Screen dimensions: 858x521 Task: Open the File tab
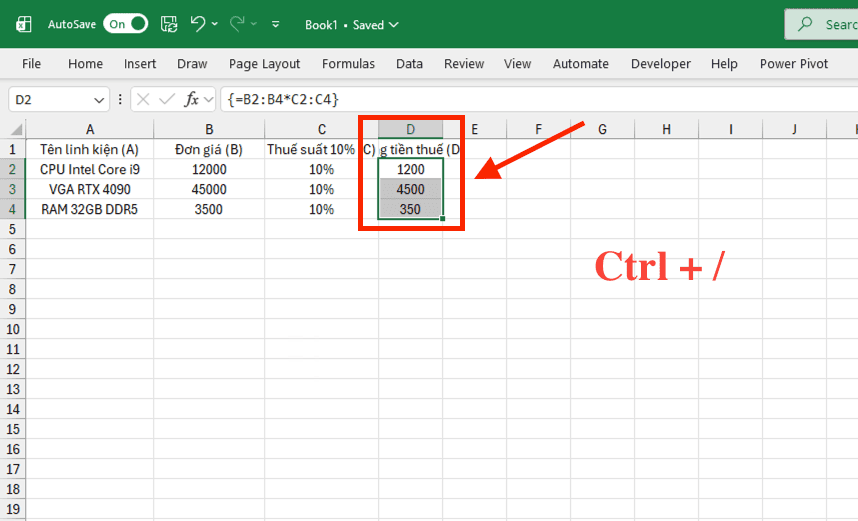click(31, 63)
